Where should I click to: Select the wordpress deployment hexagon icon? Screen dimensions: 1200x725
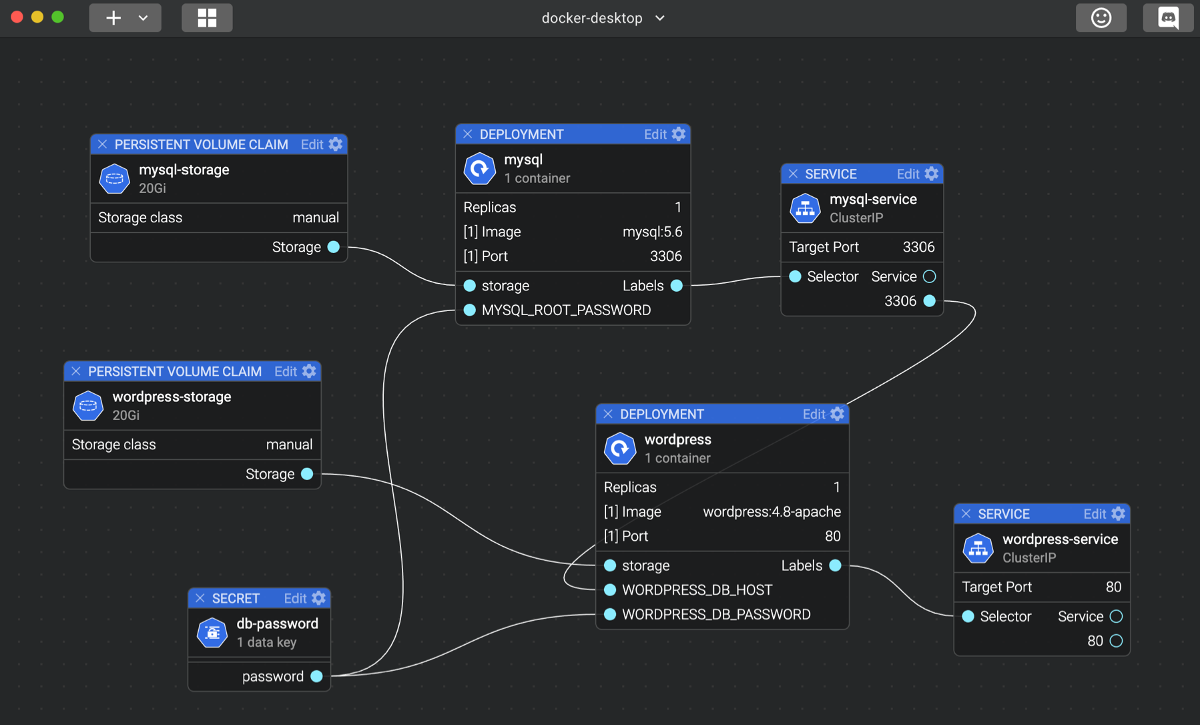coord(621,449)
